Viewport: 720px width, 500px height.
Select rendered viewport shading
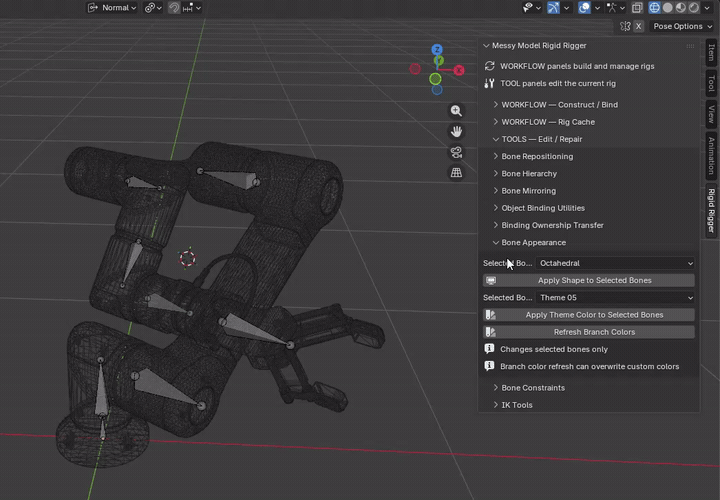[x=693, y=8]
